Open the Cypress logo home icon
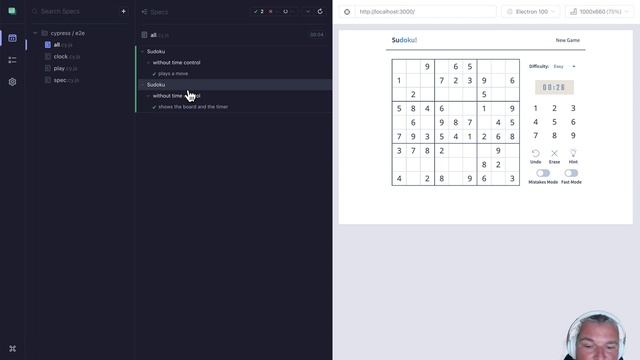The image size is (640, 360). 12,11
